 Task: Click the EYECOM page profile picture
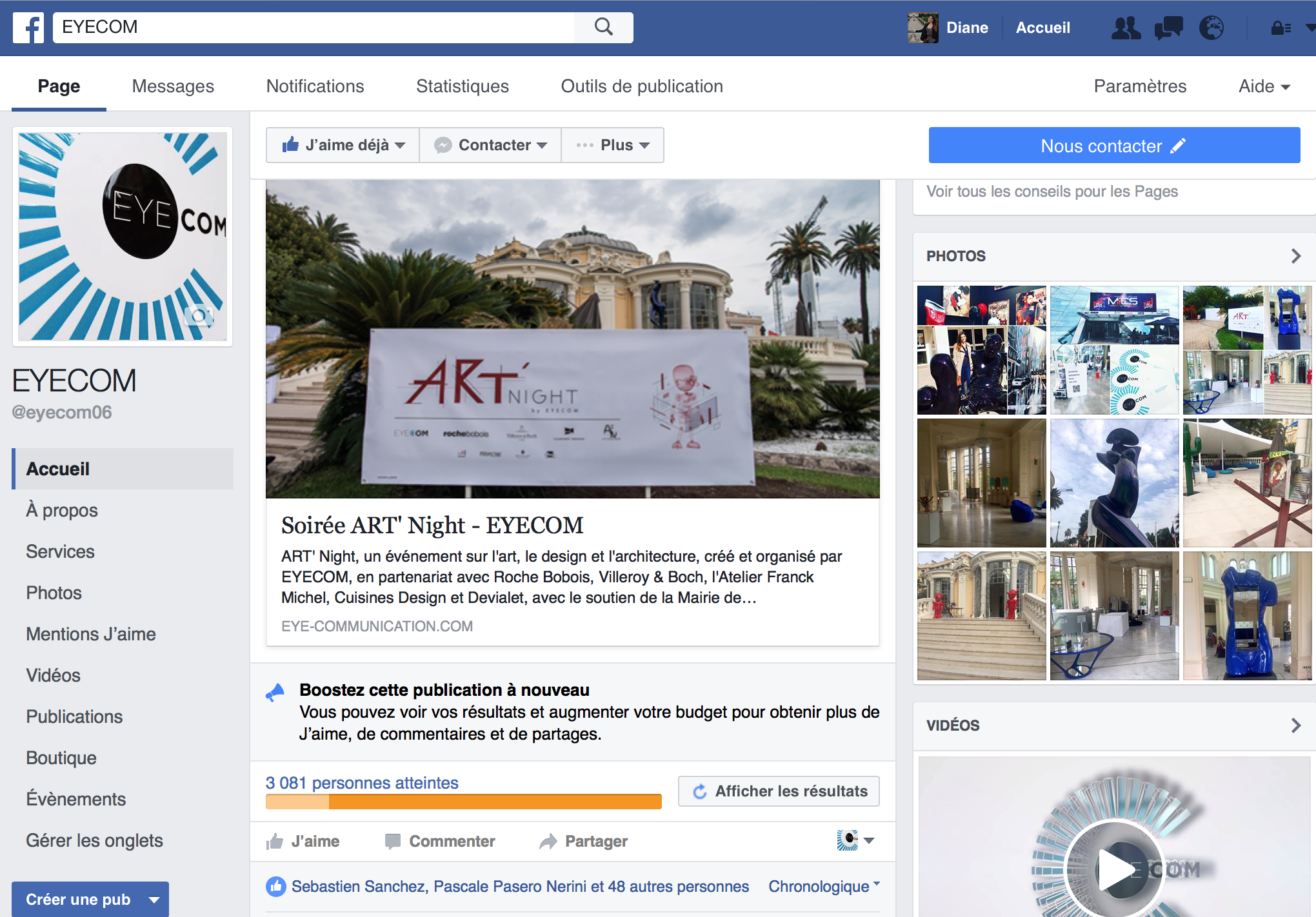(x=123, y=237)
